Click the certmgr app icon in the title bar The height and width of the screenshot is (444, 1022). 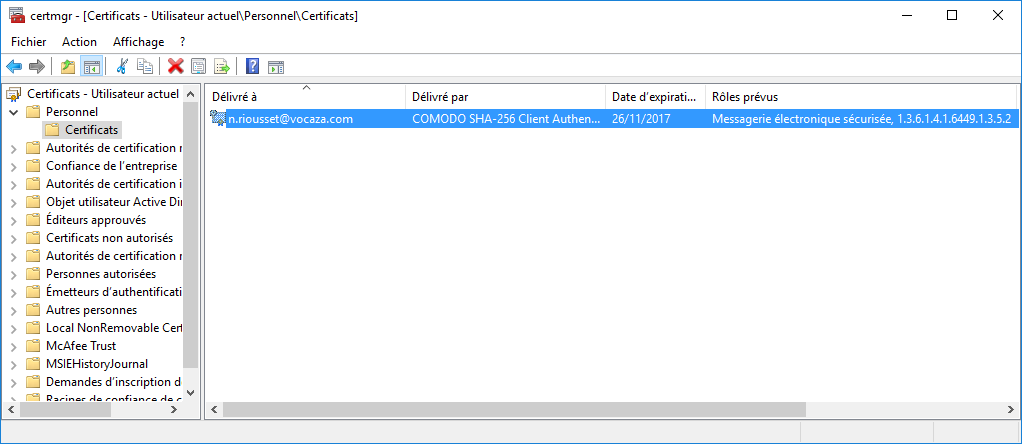[17, 16]
